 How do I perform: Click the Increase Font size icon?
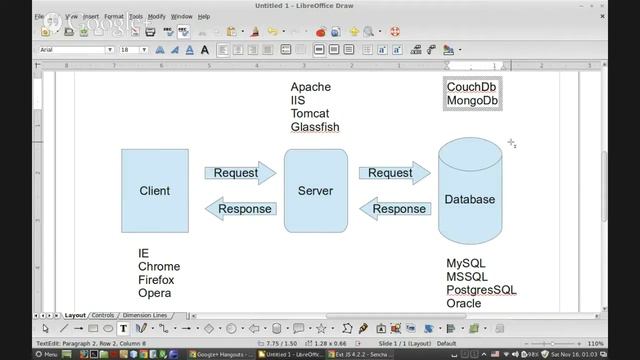pos(382,50)
